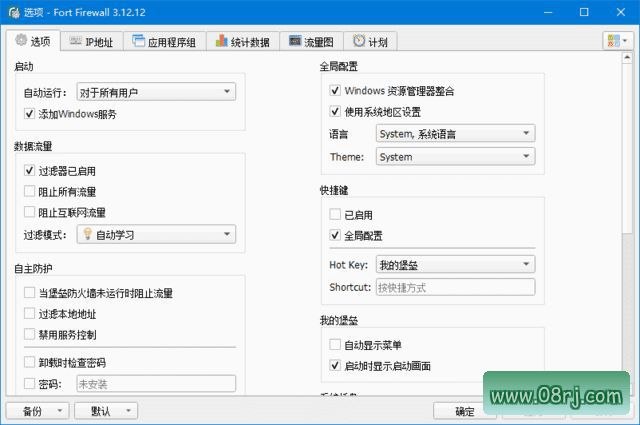Expand 语言 dropdown showing System, 系统语言
Image resolution: width=640 pixels, height=425 pixels.
[456, 134]
